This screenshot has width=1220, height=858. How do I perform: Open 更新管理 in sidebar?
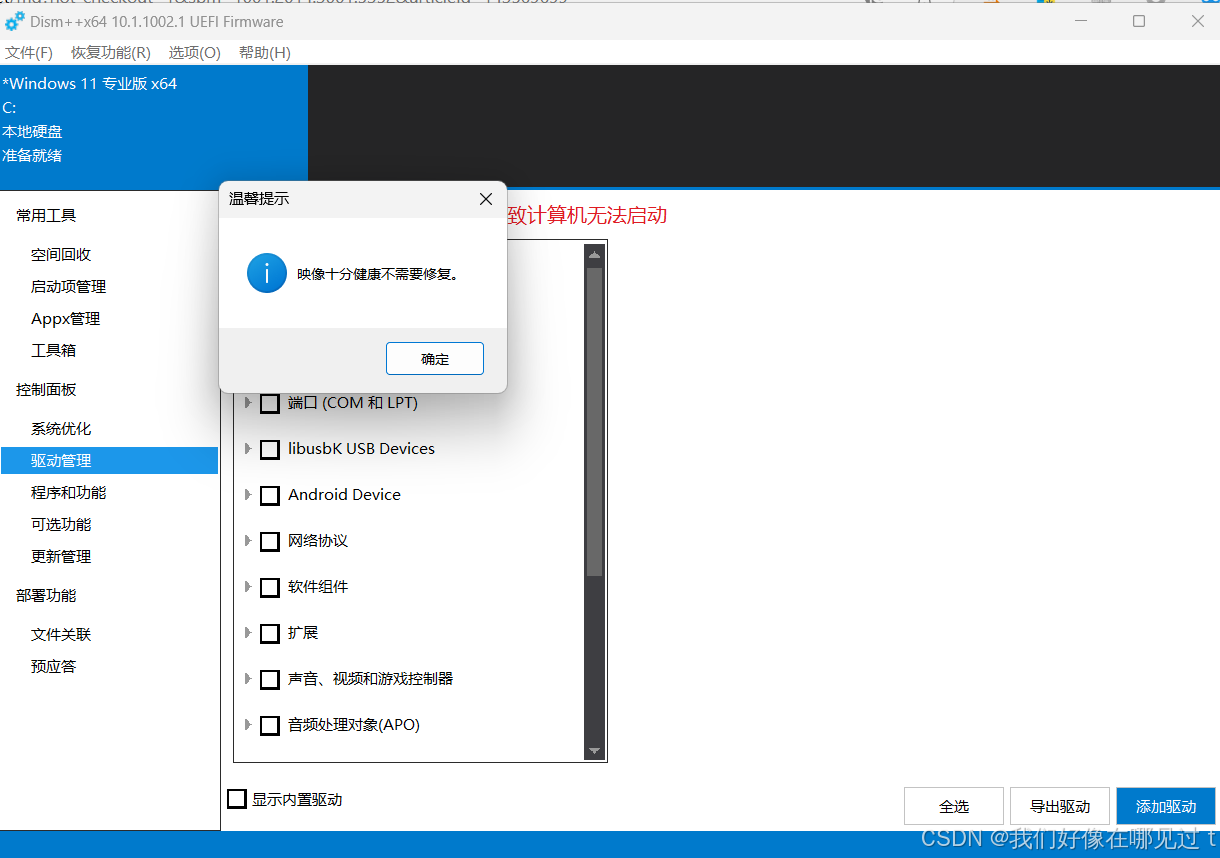(61, 557)
